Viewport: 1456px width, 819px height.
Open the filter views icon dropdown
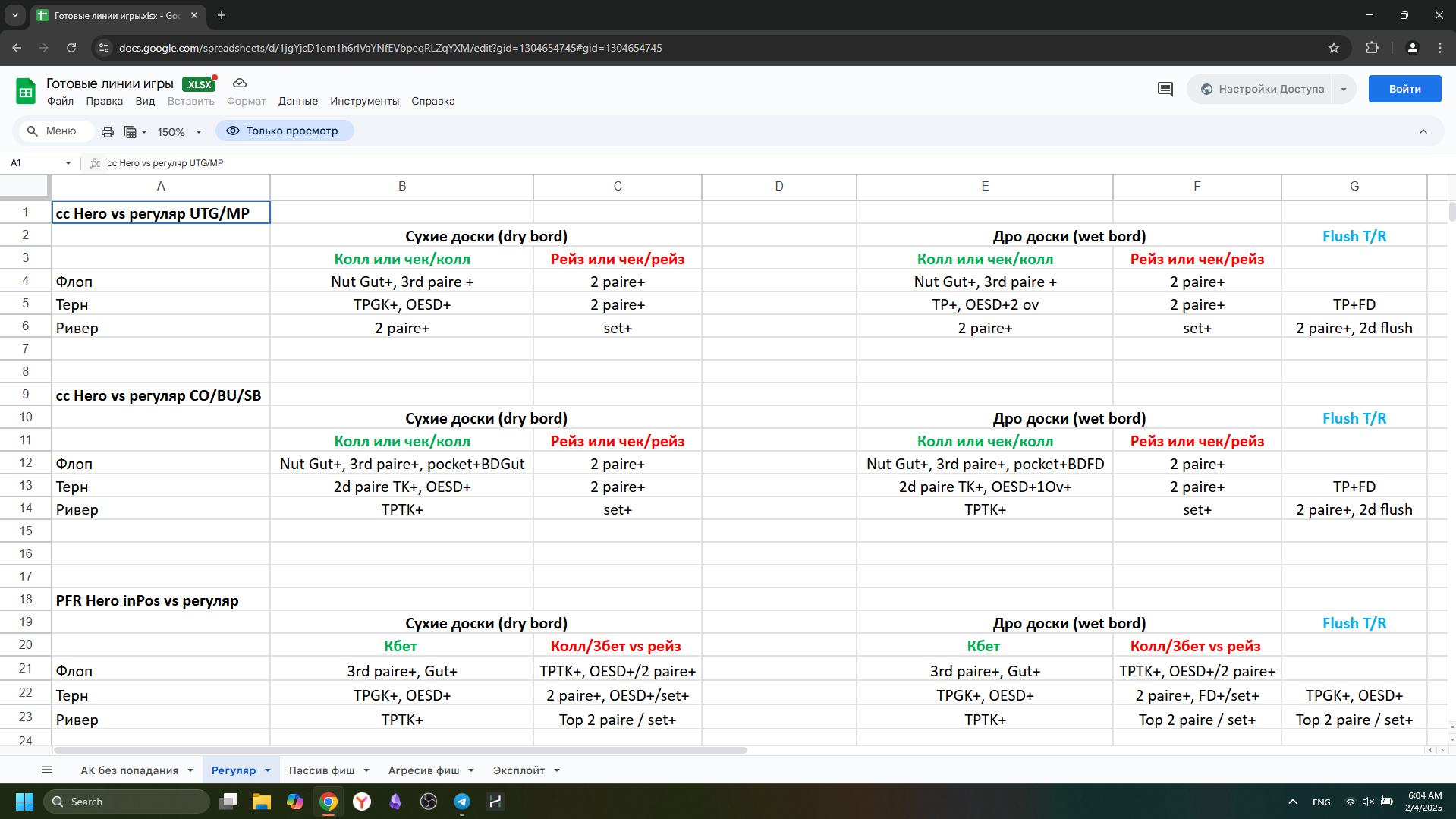pyautogui.click(x=135, y=132)
